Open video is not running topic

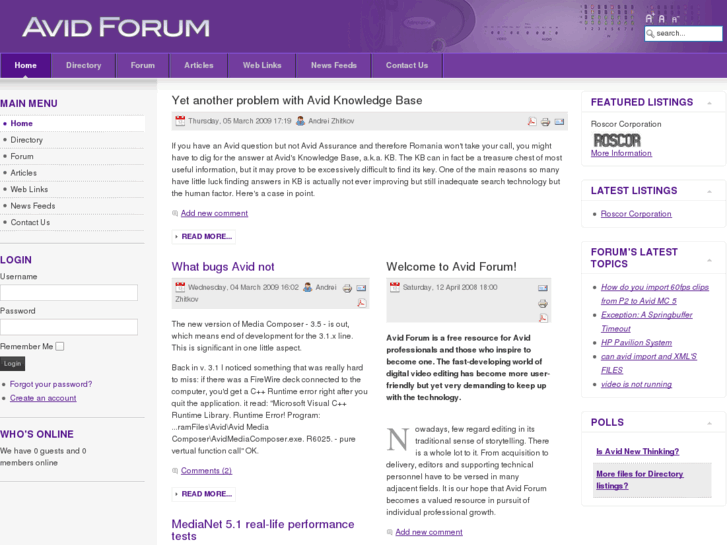click(x=637, y=385)
